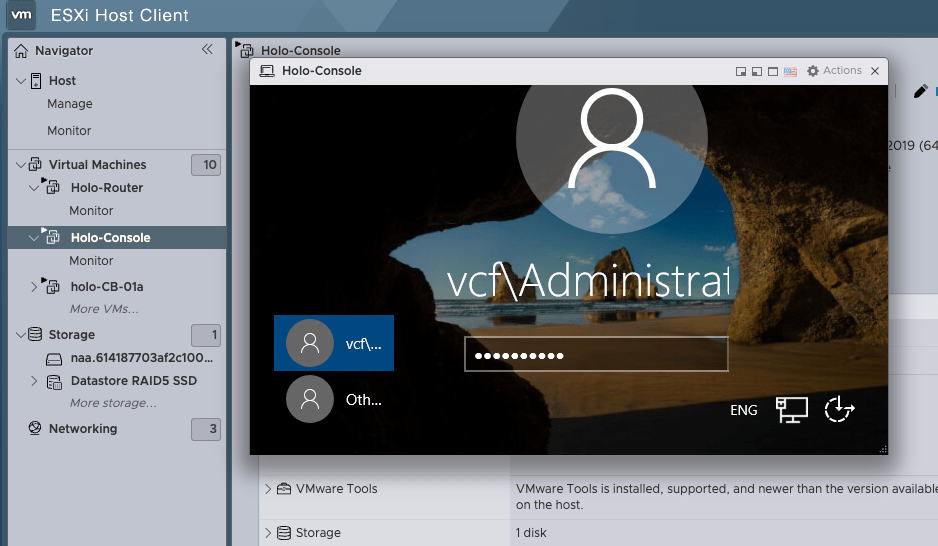Open Networking in the Navigator
This screenshot has height=546, width=938.
[83, 429]
